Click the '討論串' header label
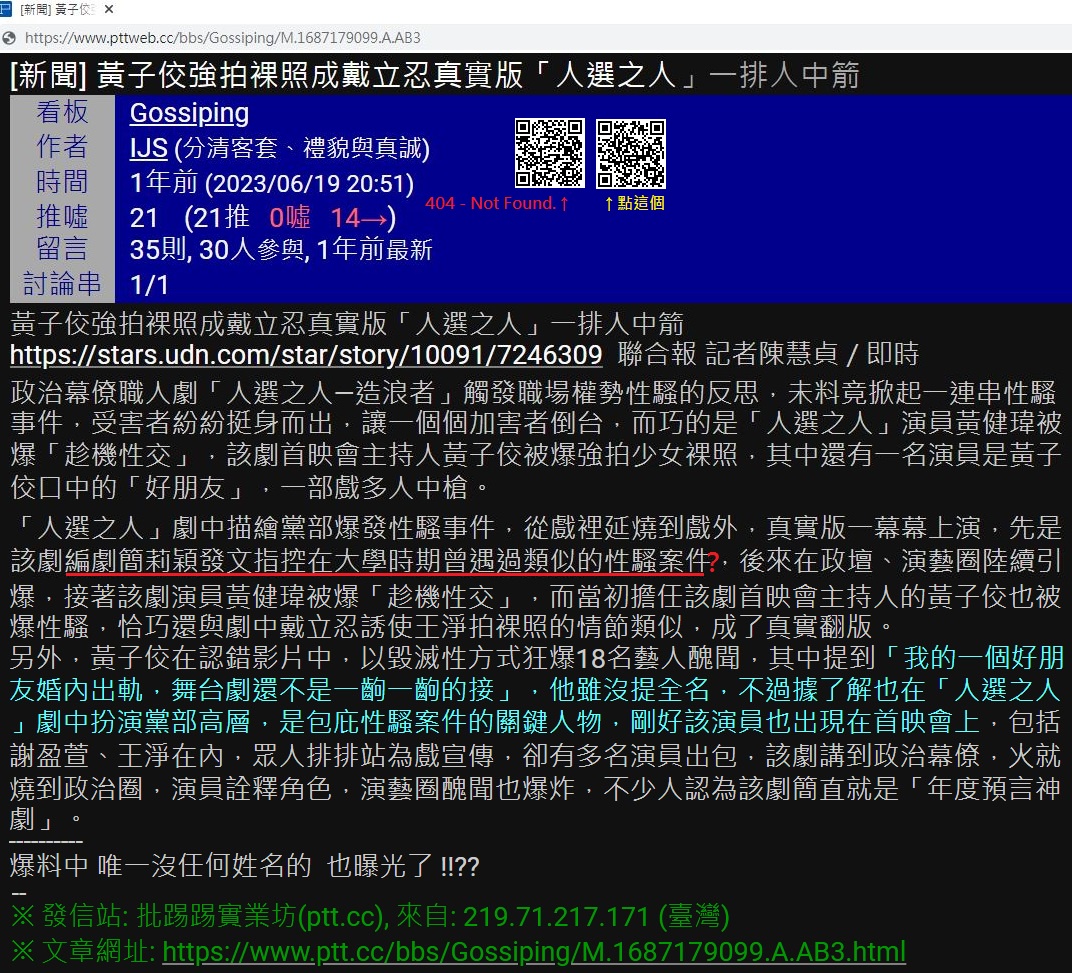This screenshot has height=973, width=1072. click(x=62, y=284)
